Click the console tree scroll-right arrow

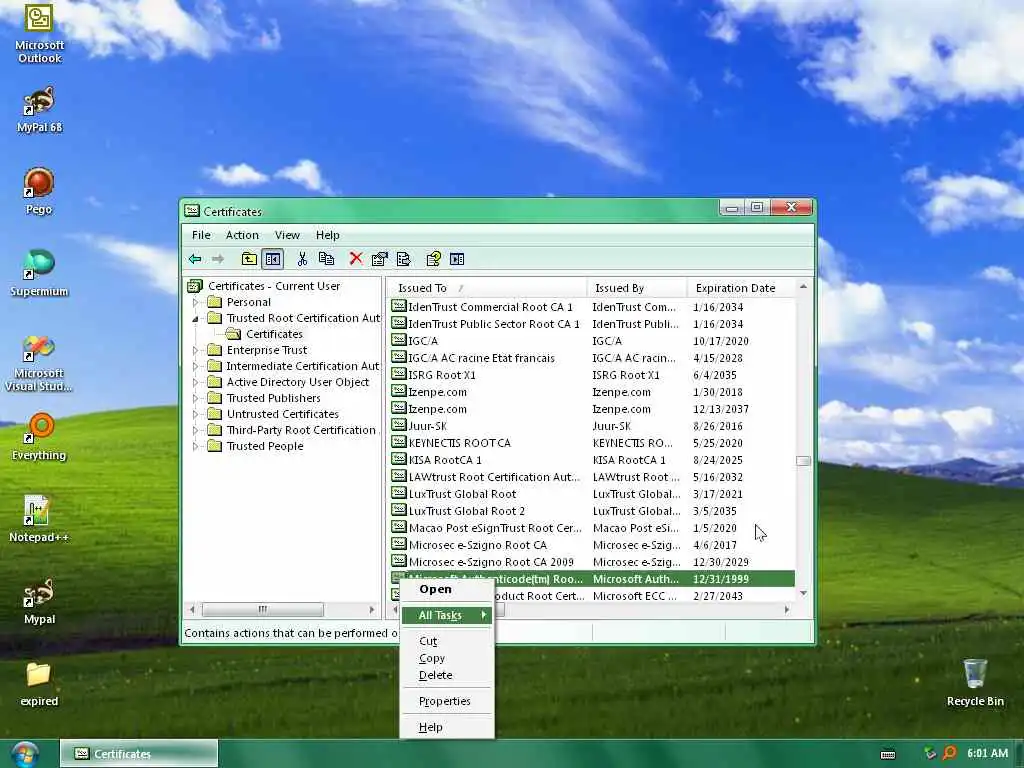pyautogui.click(x=372, y=609)
